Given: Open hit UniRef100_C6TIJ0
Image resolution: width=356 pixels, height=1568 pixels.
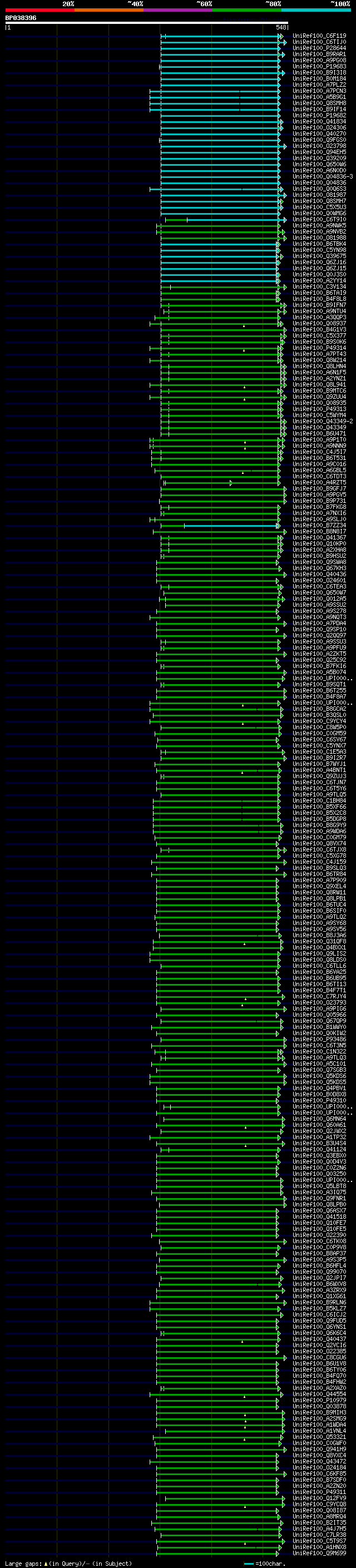Looking at the screenshot, I should (319, 42).
